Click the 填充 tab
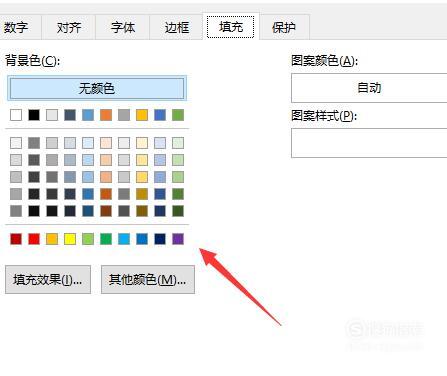This screenshot has width=447, height=376. (x=231, y=27)
